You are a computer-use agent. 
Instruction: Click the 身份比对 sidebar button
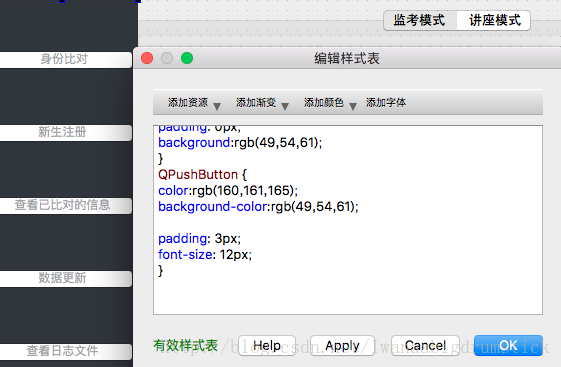(65, 60)
